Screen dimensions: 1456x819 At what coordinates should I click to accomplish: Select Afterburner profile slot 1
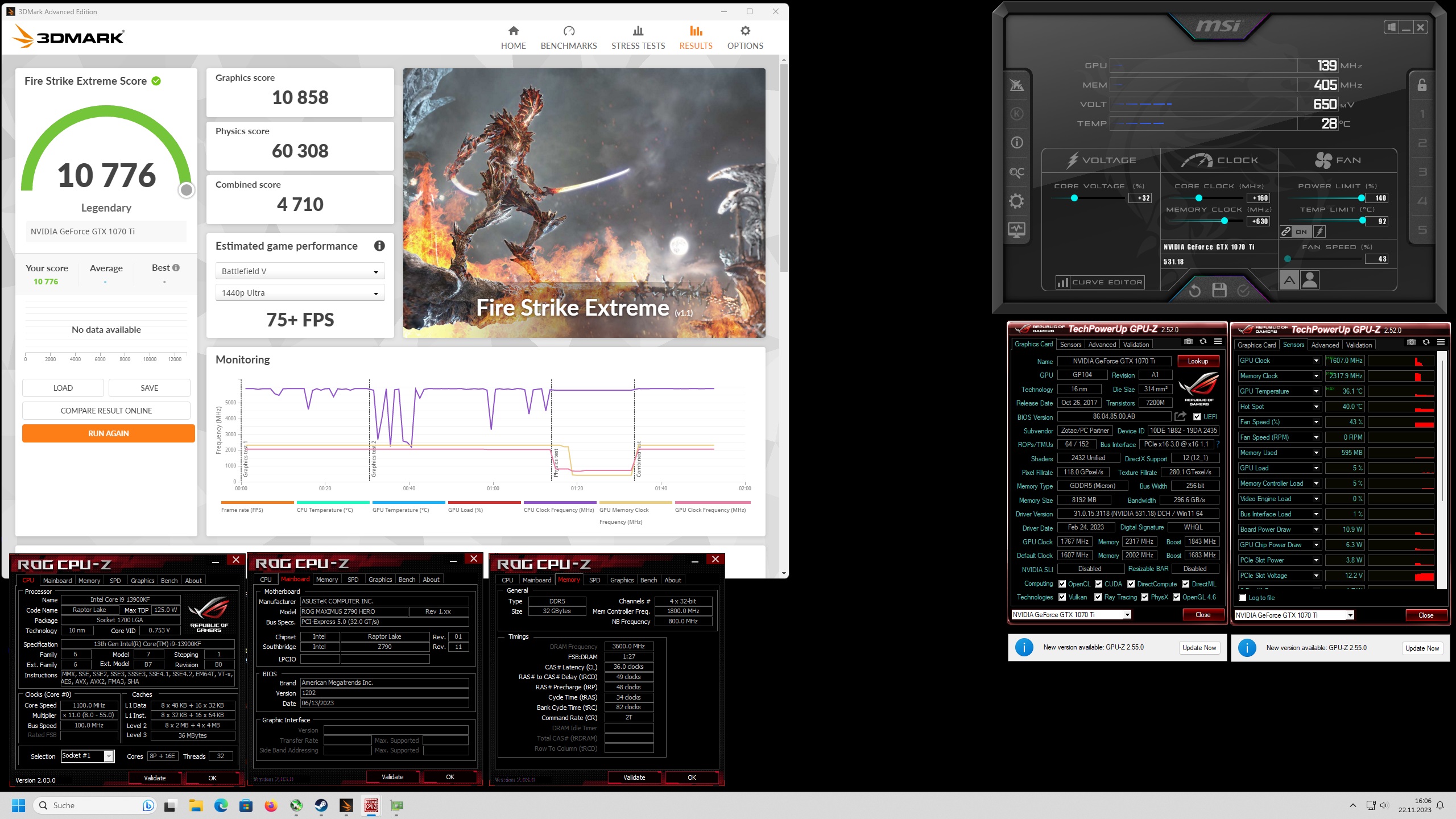(1422, 114)
